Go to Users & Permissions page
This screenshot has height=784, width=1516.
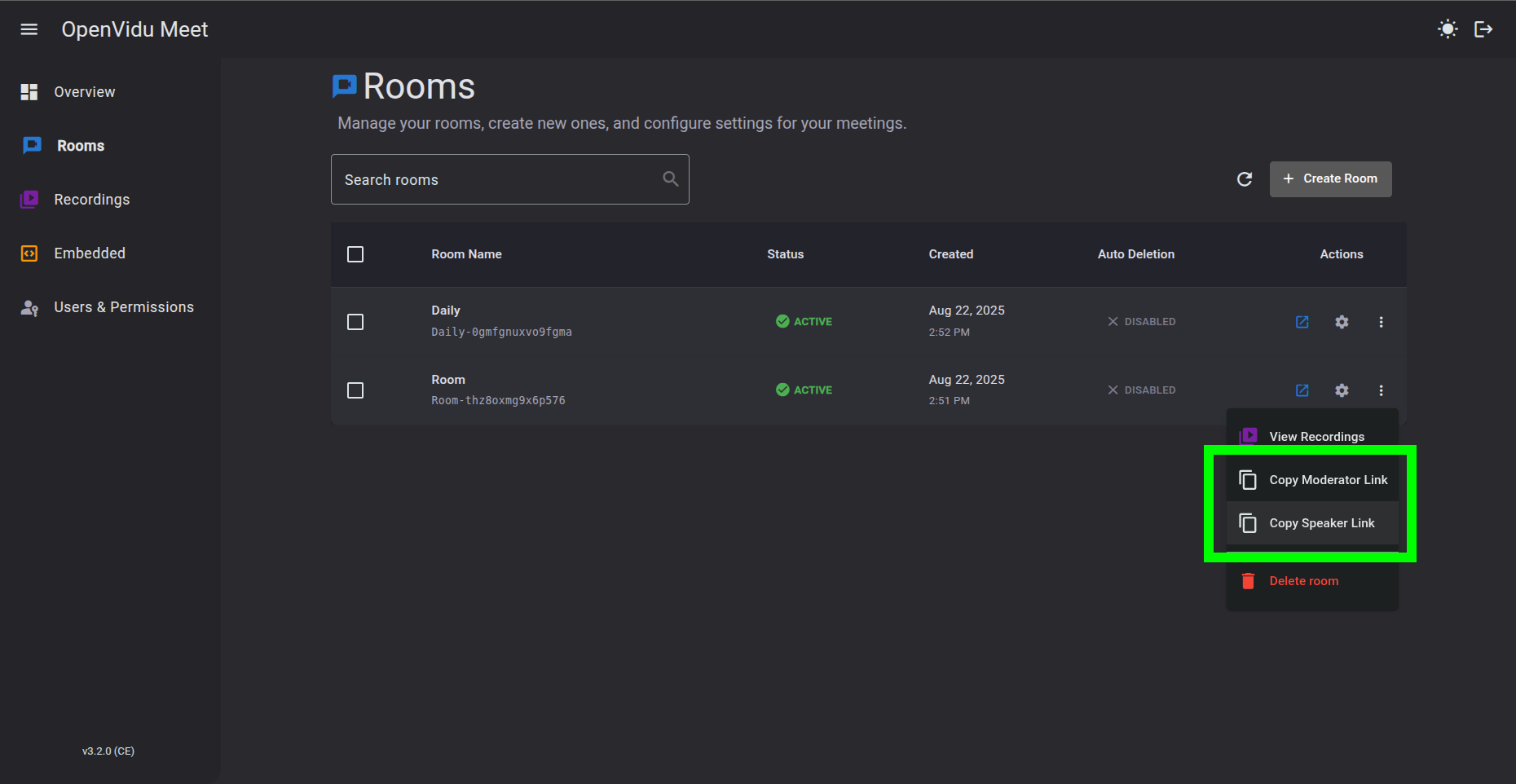click(x=123, y=307)
